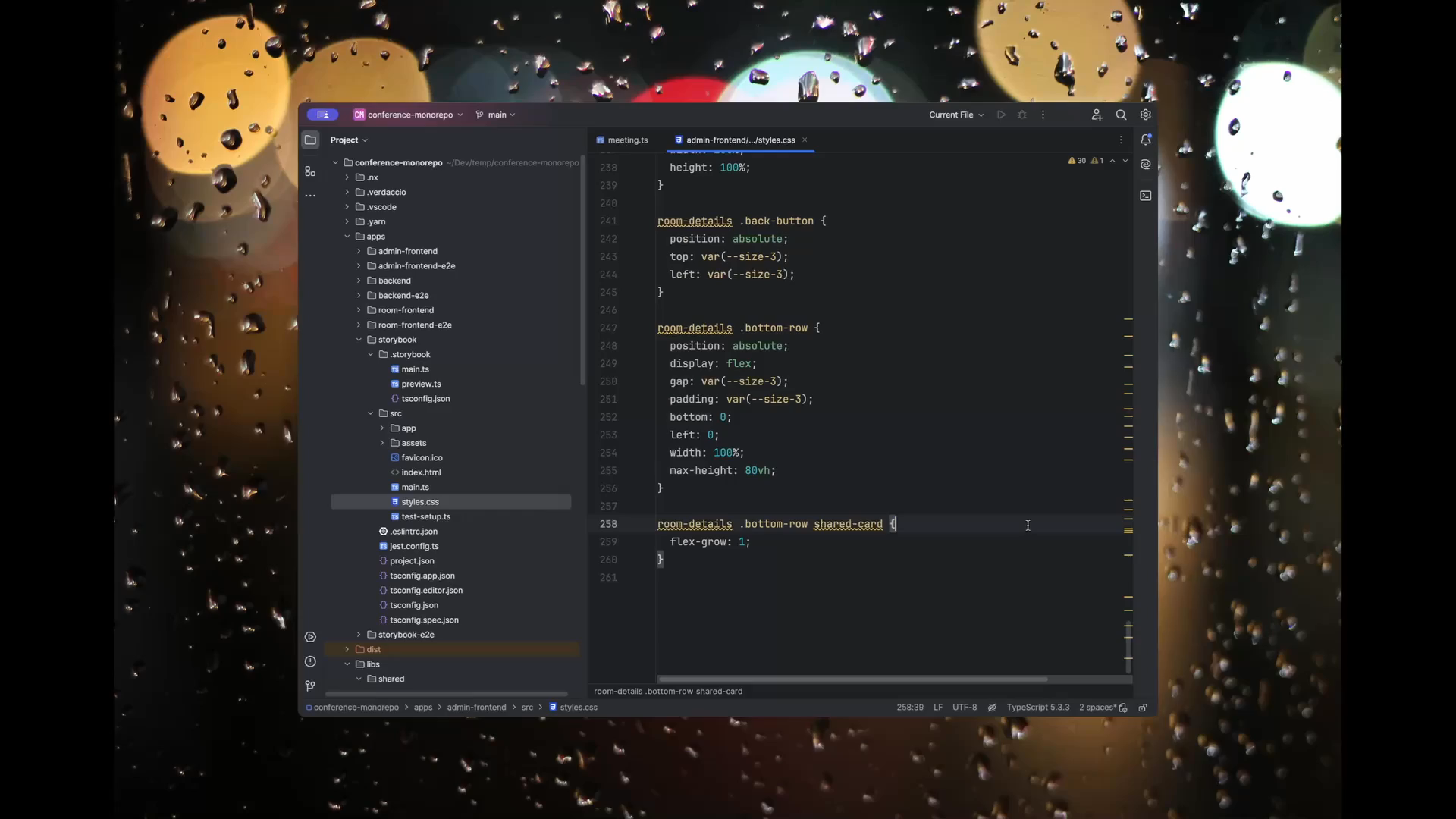The height and width of the screenshot is (819, 1456).
Task: Click the Run icon in the toolbar
Action: [x=1001, y=115]
